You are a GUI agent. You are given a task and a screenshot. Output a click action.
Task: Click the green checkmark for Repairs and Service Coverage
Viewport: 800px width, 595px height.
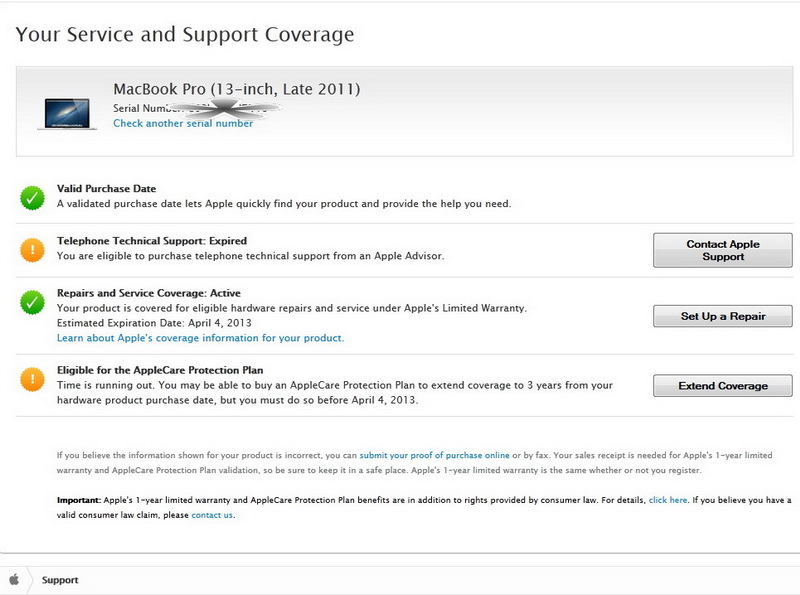pos(32,303)
